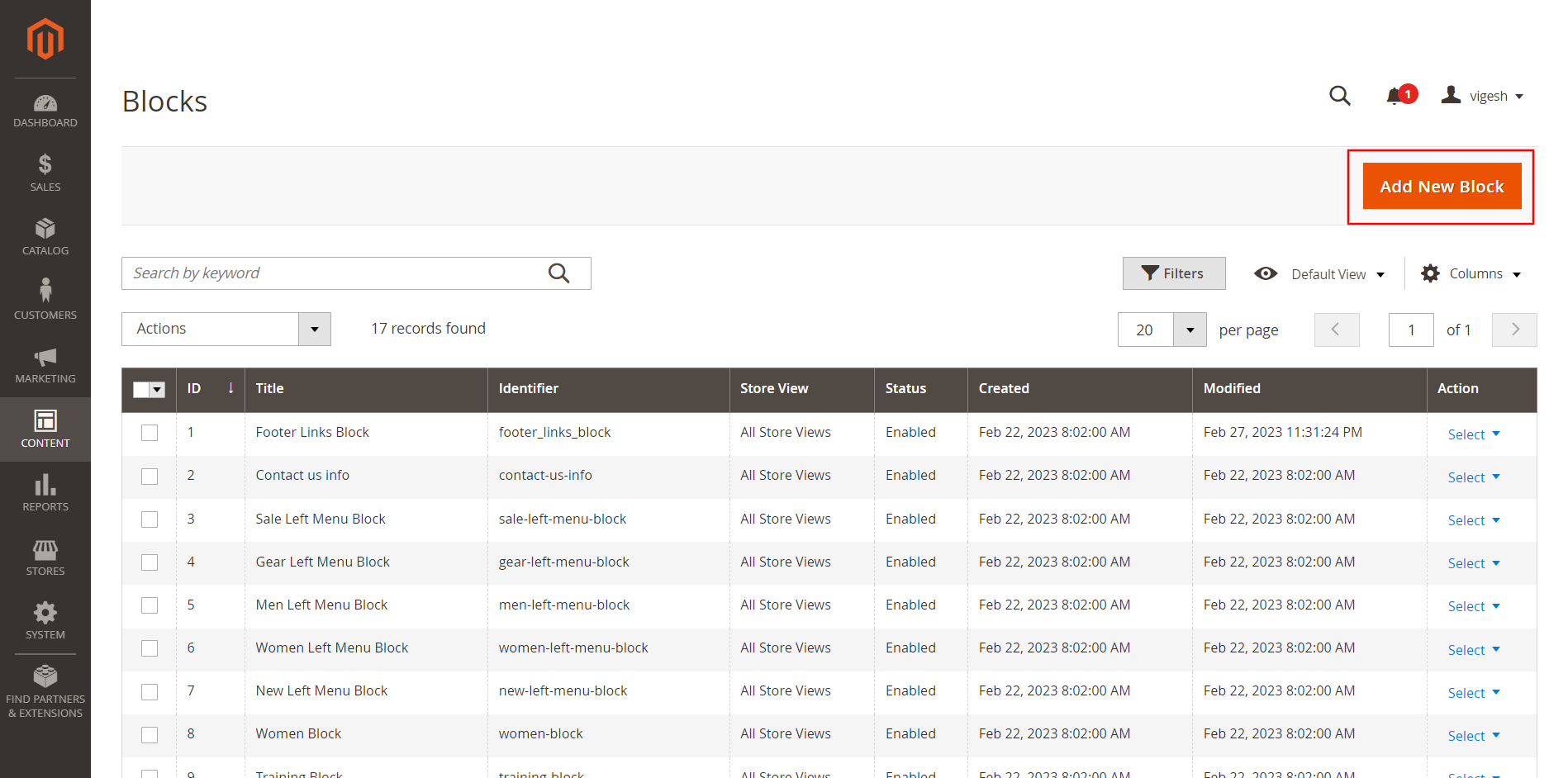The height and width of the screenshot is (778, 1568).
Task: Open Find Partners & Extensions
Action: [45, 693]
